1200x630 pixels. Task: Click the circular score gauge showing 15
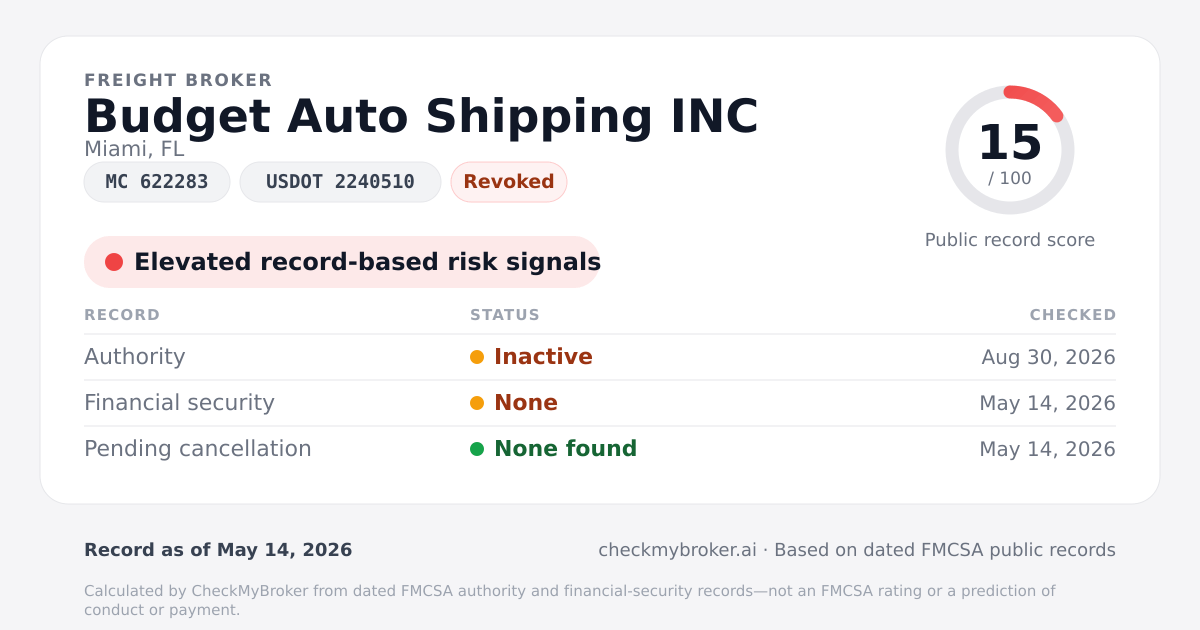coord(1010,150)
